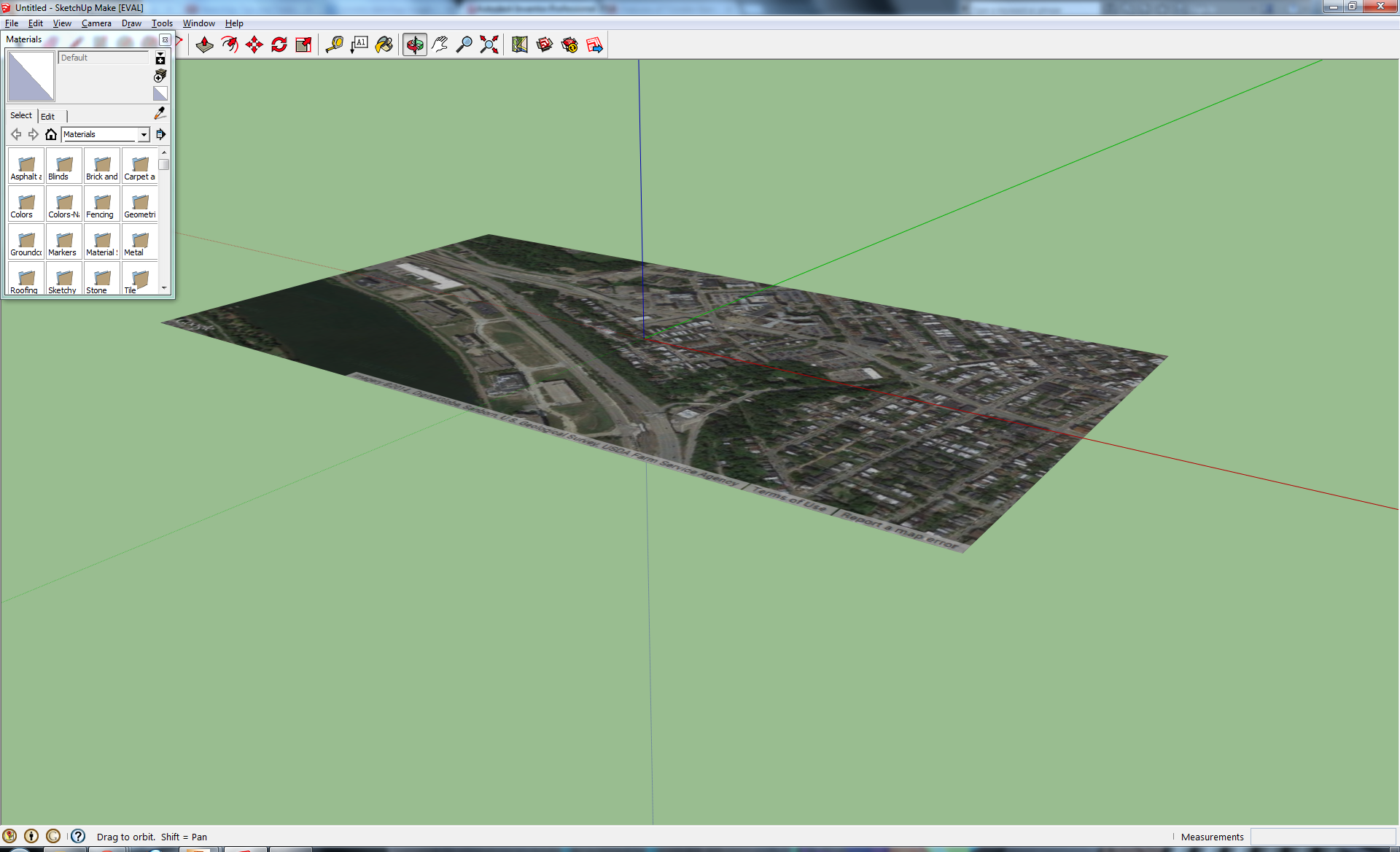Open the Material Symbols folder
This screenshot has width=1400, height=852.
pos(102,241)
